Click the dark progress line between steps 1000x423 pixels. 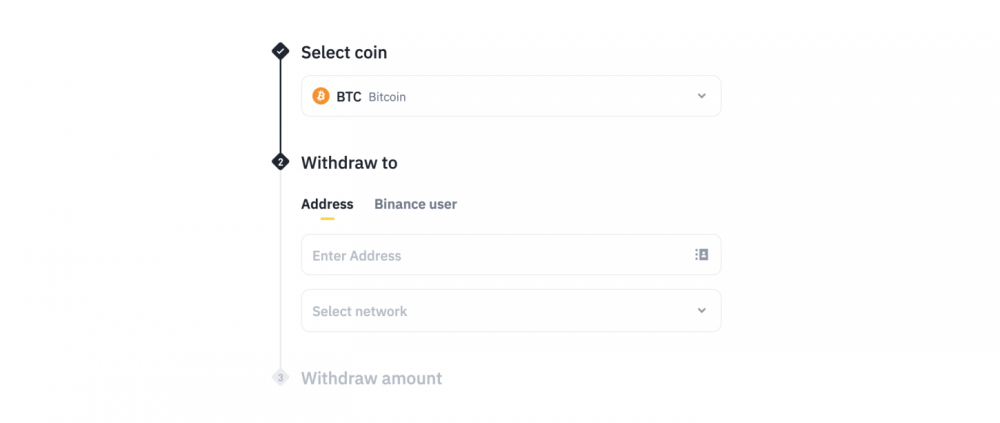281,106
